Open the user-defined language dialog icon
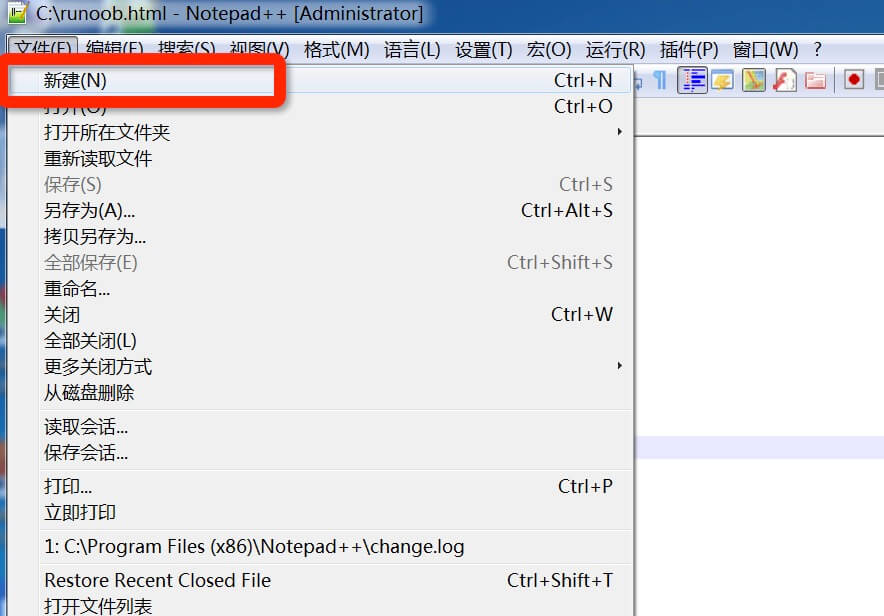This screenshot has width=884, height=616. point(722,81)
